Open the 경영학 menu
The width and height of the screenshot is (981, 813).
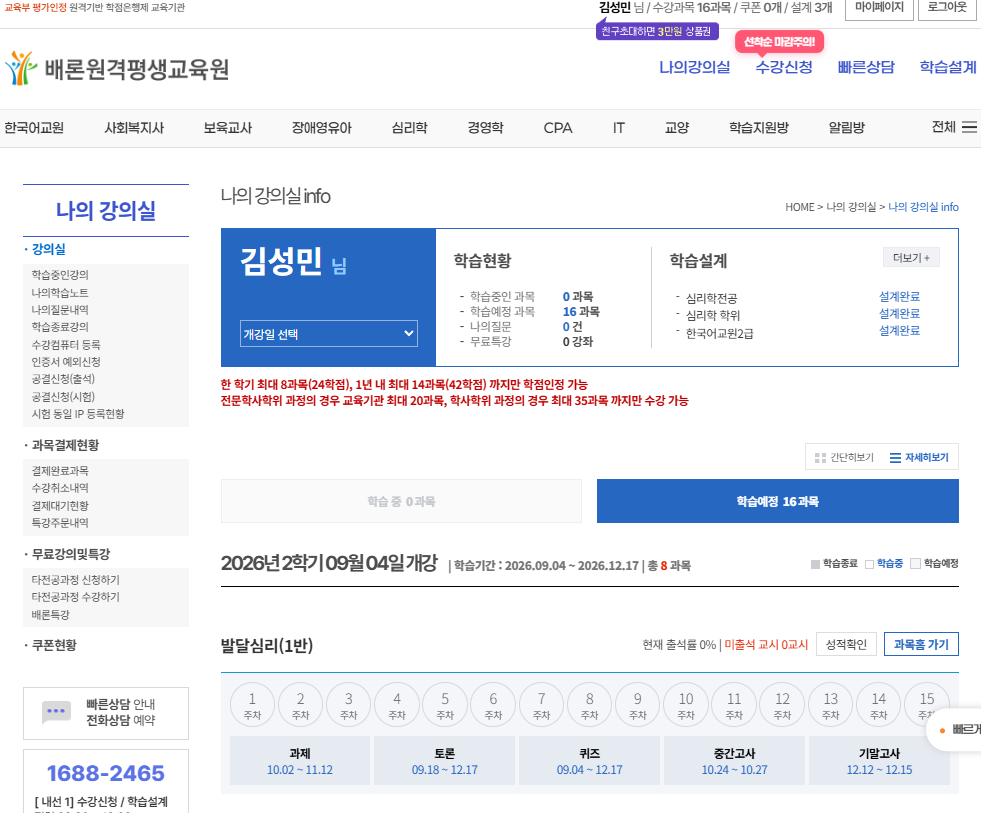[485, 128]
